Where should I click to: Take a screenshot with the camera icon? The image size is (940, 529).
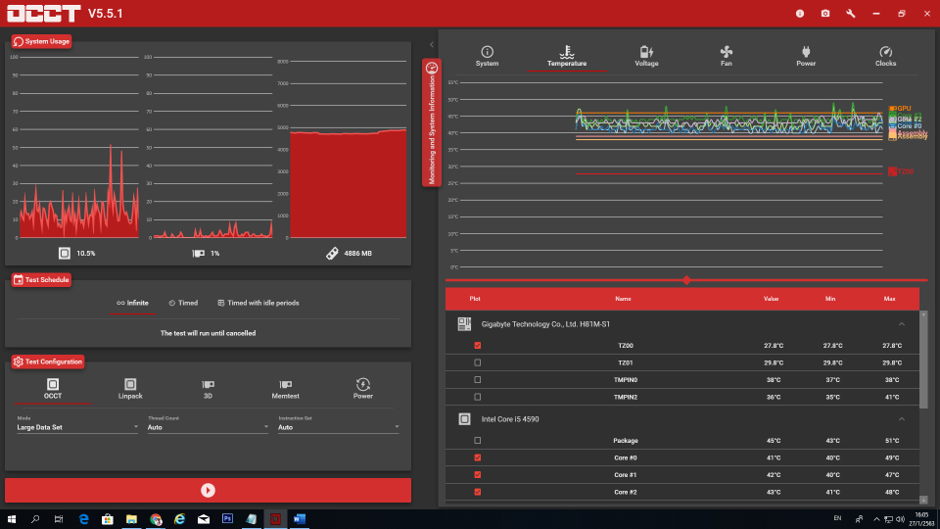[825, 13]
